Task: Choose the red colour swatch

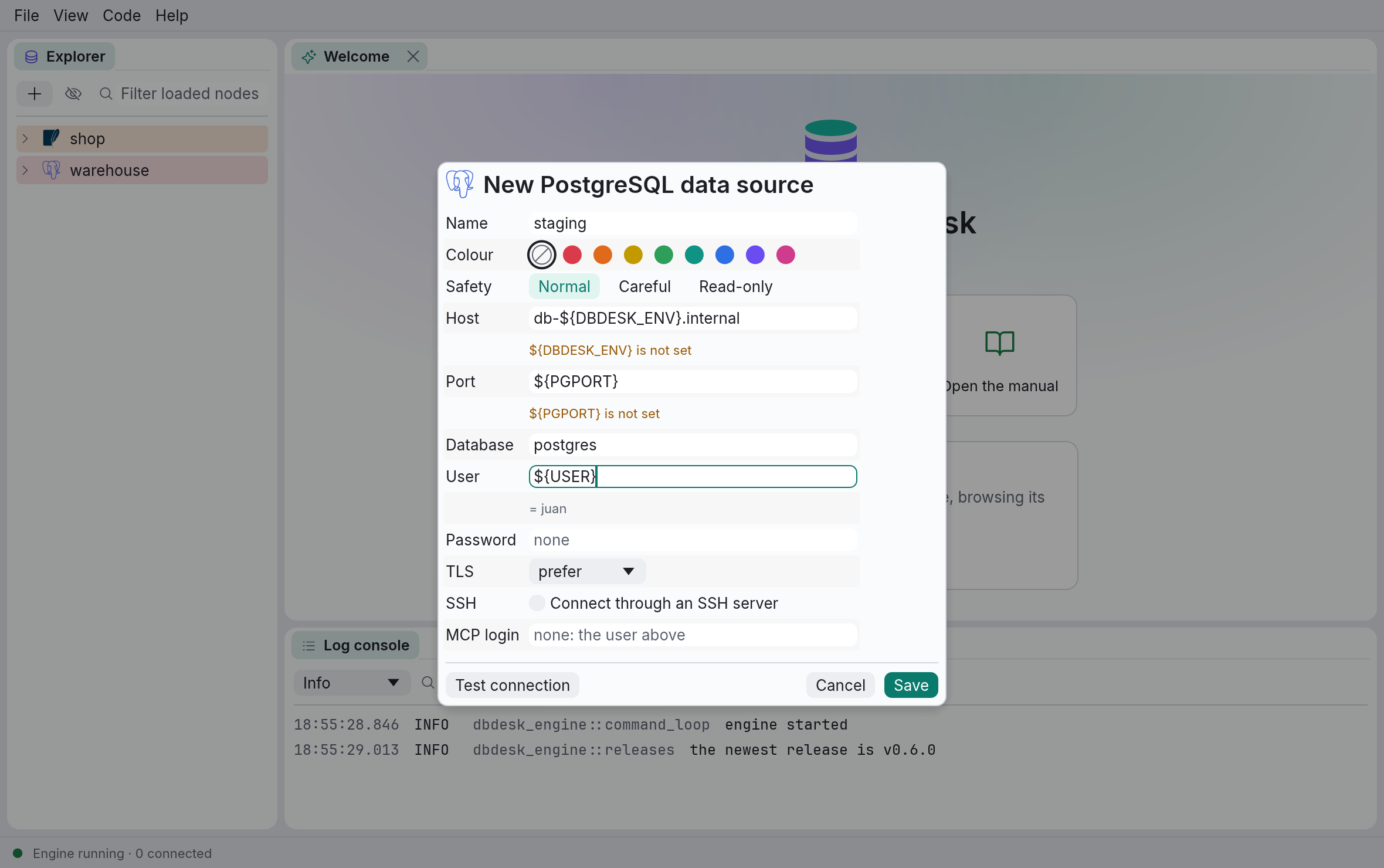Action: 572,255
